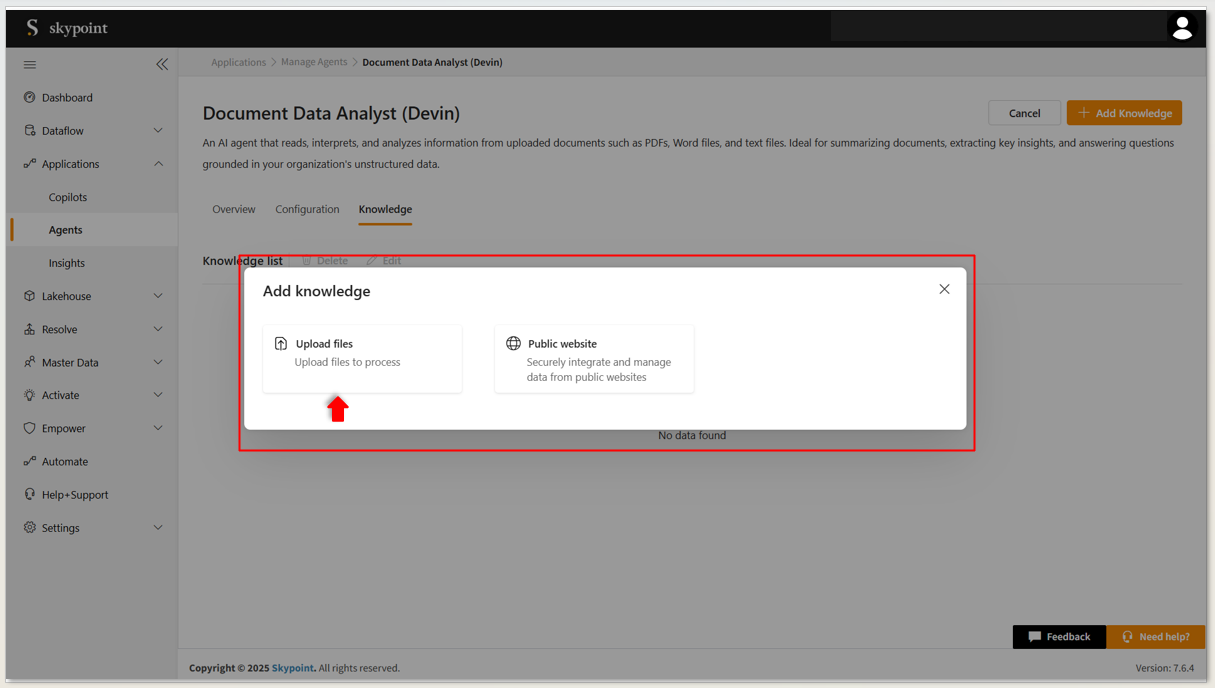Click the Settings gear icon

pyautogui.click(x=30, y=527)
